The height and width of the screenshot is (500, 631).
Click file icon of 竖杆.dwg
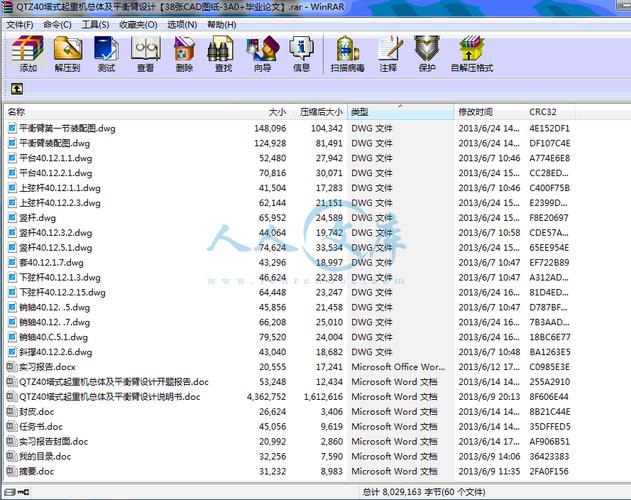[x=12, y=218]
